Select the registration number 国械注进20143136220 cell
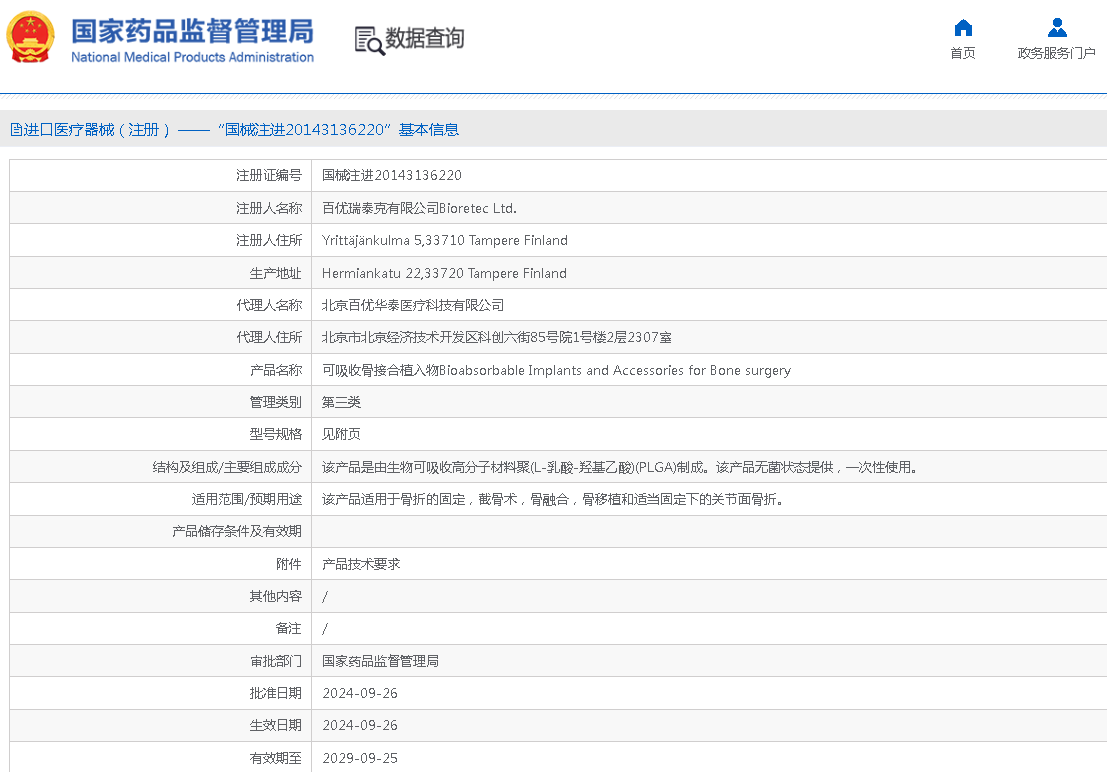This screenshot has width=1107, height=772. pyautogui.click(x=392, y=175)
